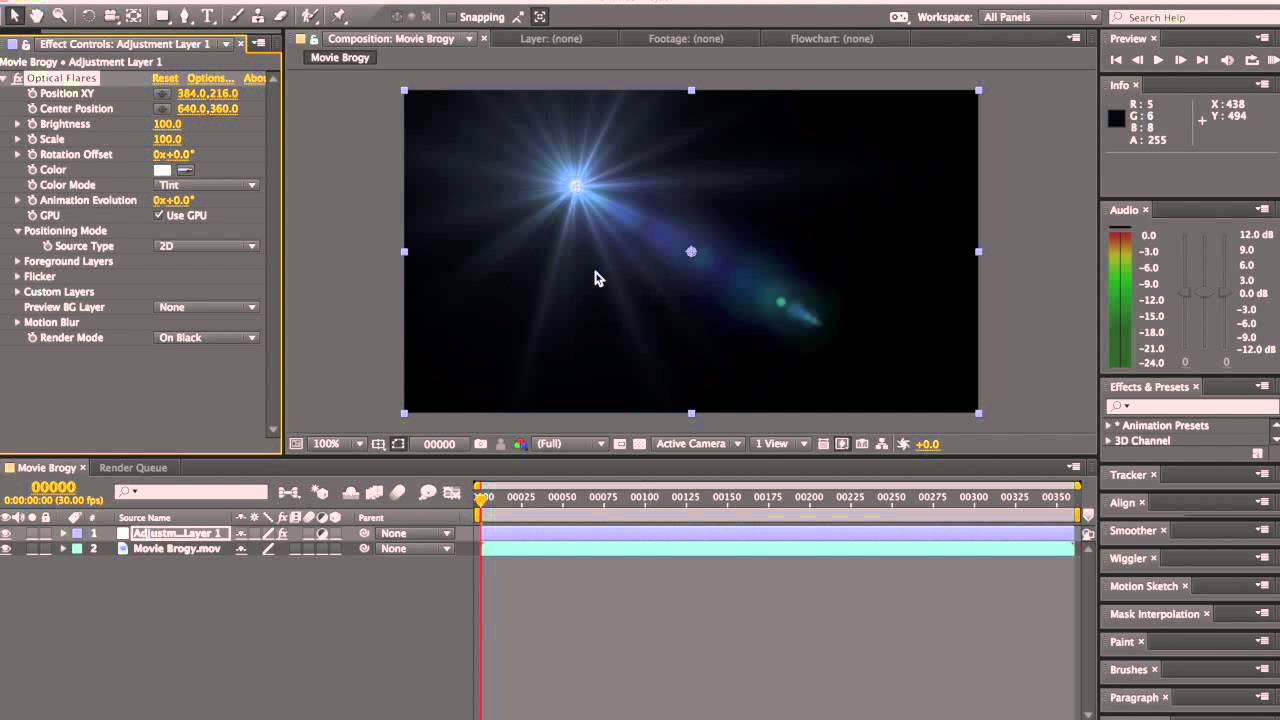
Task: Click the Color eyedropper for Optical Flares
Action: (x=185, y=170)
